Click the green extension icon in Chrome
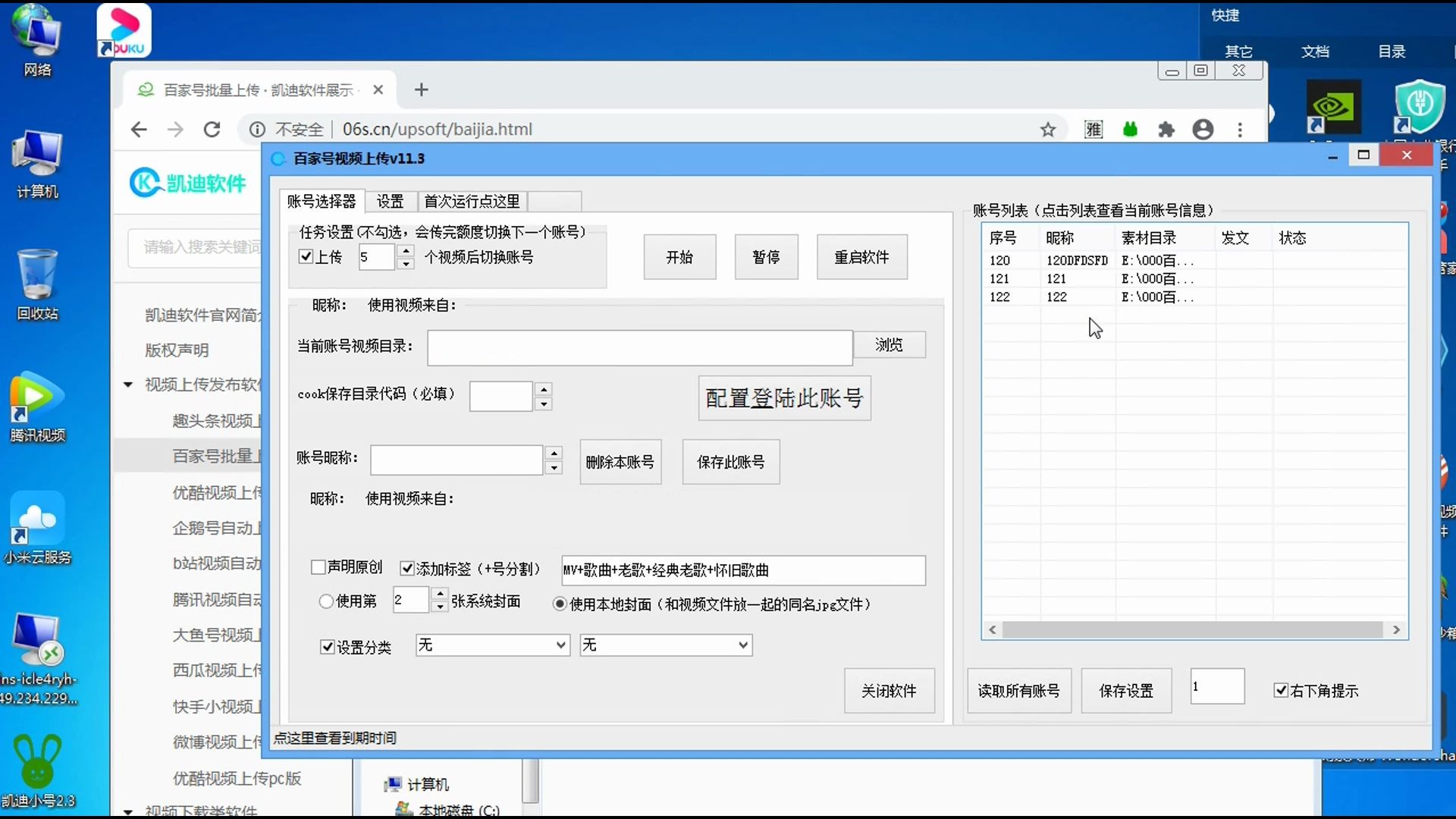Viewport: 1456px width, 819px height. (1130, 130)
